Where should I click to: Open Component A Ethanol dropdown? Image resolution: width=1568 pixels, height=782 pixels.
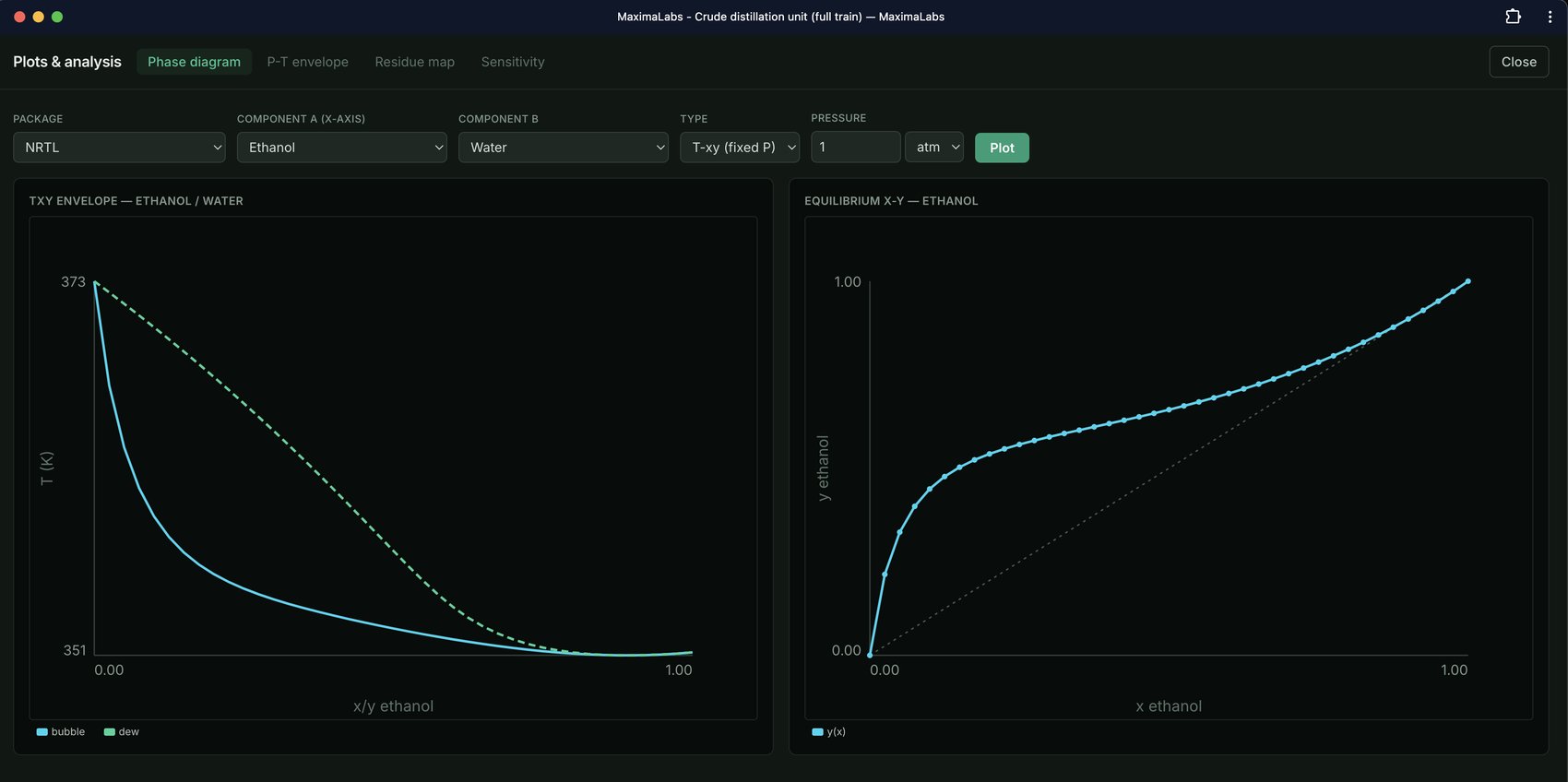(342, 148)
